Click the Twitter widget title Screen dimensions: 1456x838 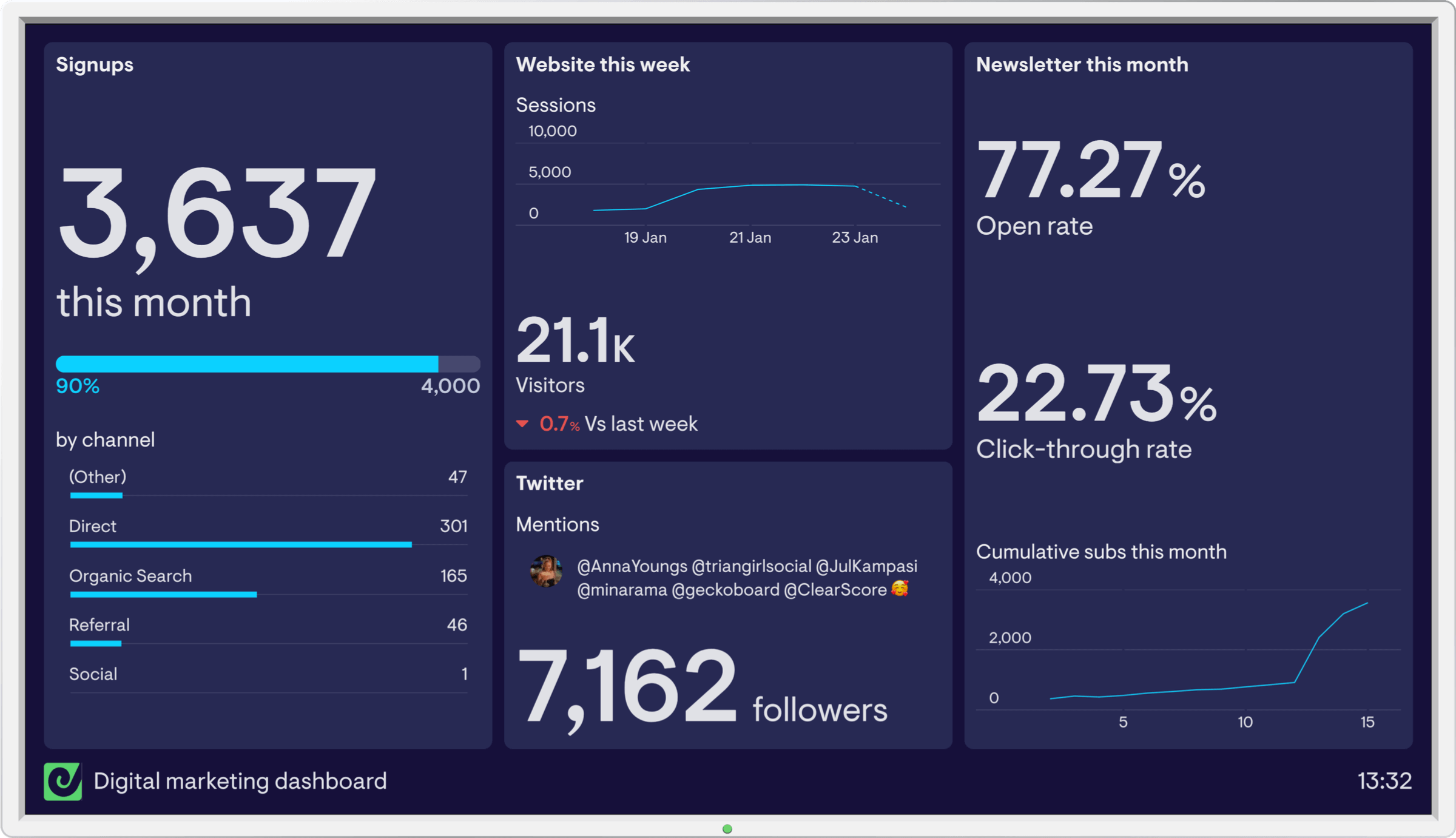(550, 483)
